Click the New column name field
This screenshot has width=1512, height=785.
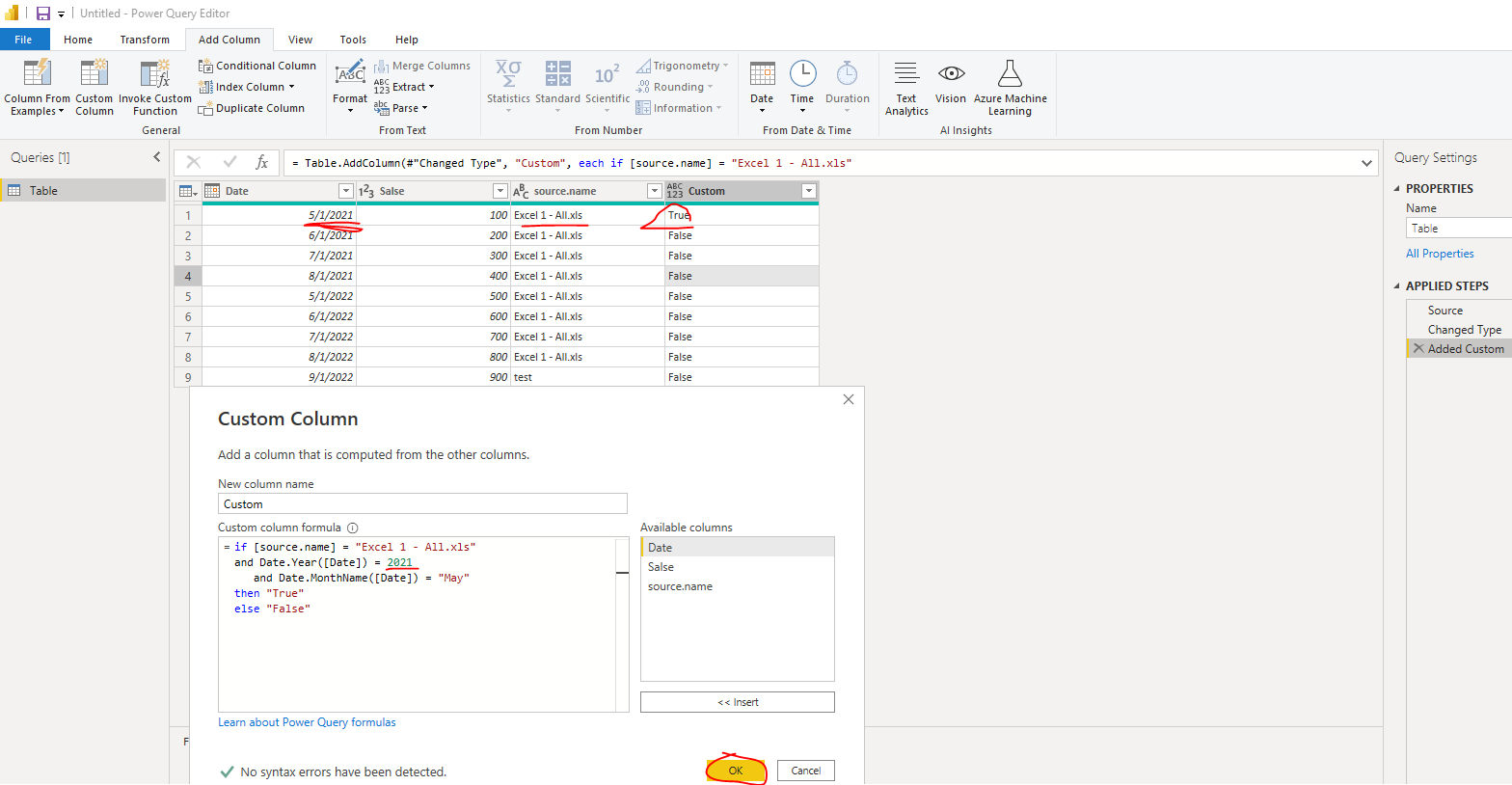pyautogui.click(x=422, y=503)
